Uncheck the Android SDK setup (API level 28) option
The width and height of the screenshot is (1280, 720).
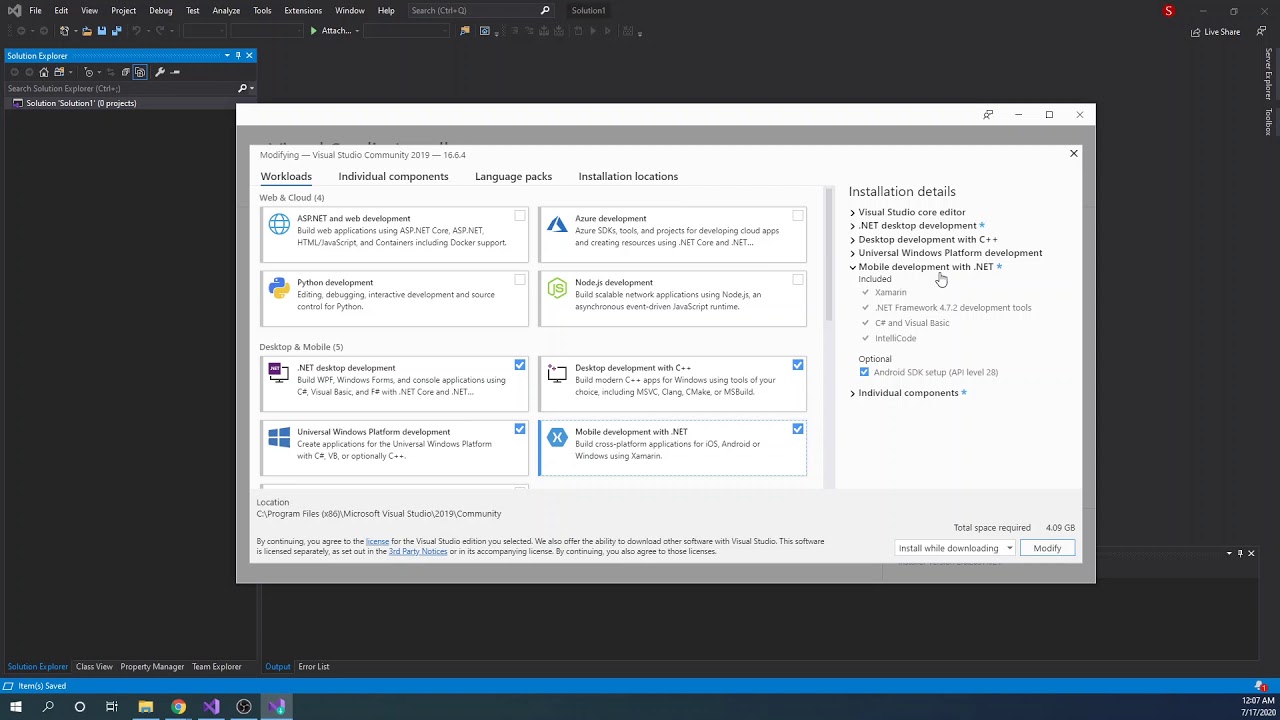[x=864, y=372]
